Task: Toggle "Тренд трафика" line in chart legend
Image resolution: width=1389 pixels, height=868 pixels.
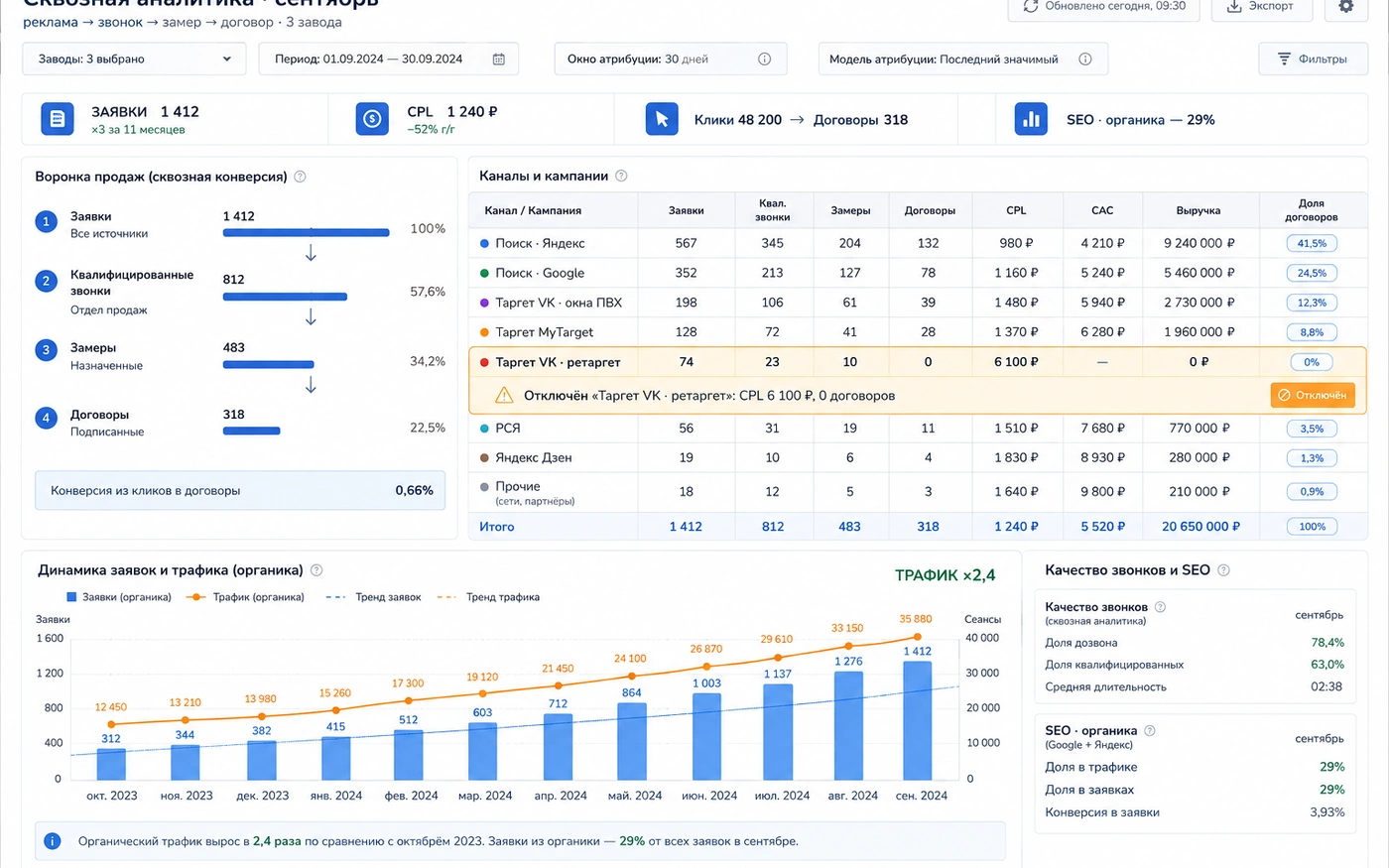Action: [488, 597]
